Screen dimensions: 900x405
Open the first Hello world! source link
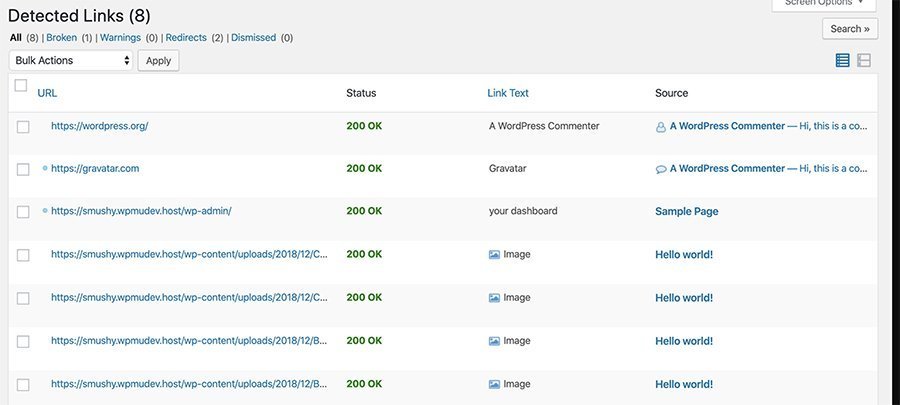[684, 254]
